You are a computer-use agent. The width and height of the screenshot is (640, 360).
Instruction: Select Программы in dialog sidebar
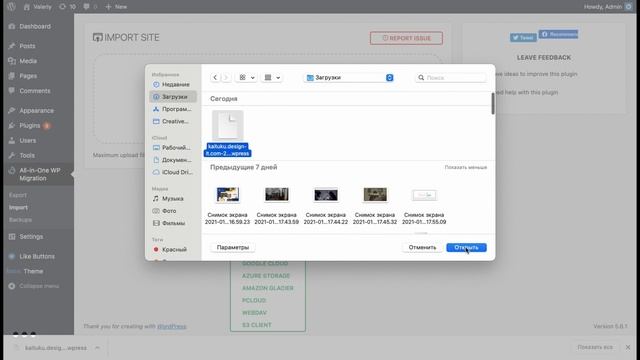[x=173, y=109]
